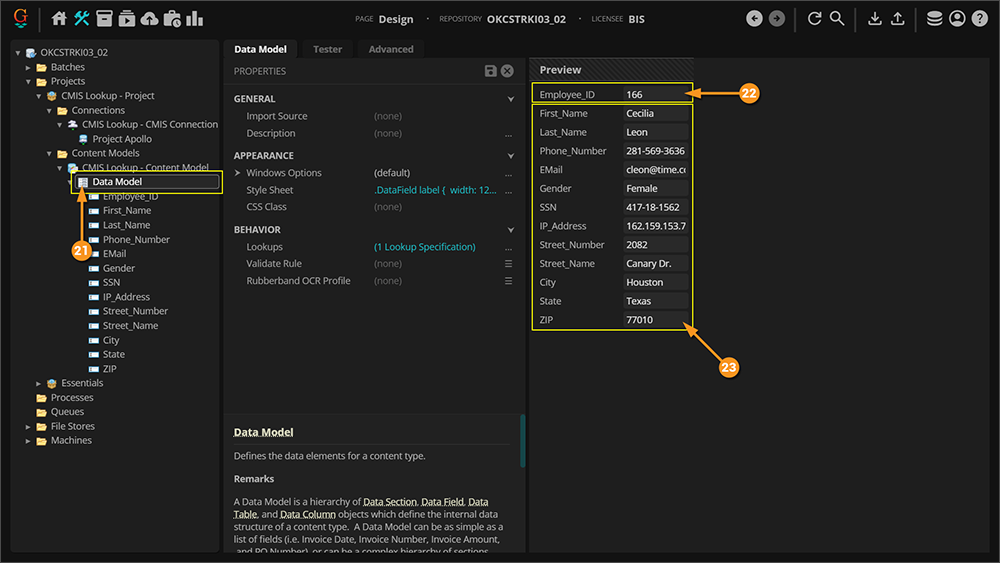Switch to the Tester tab

(327, 49)
